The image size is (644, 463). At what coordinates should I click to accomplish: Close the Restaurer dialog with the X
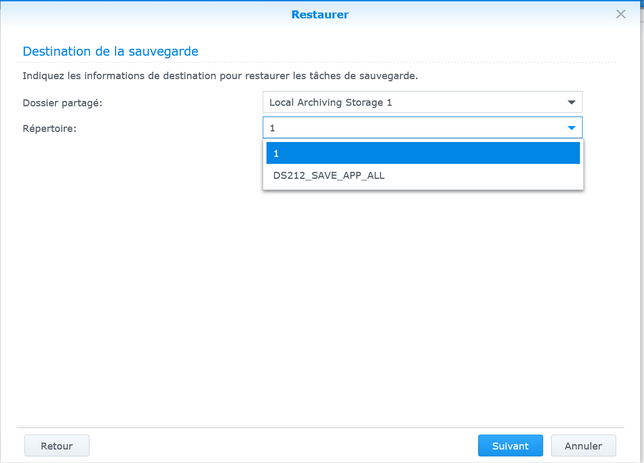point(621,14)
